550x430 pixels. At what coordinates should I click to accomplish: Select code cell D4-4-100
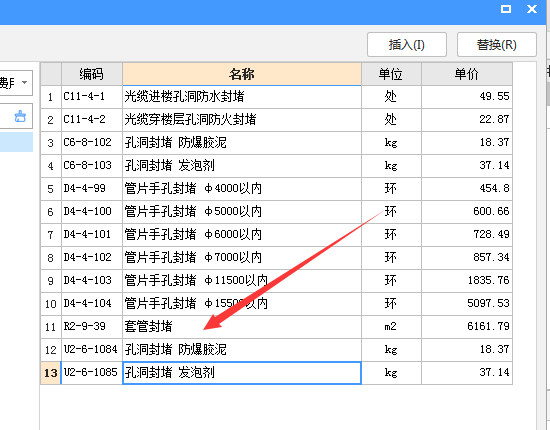pyautogui.click(x=92, y=212)
